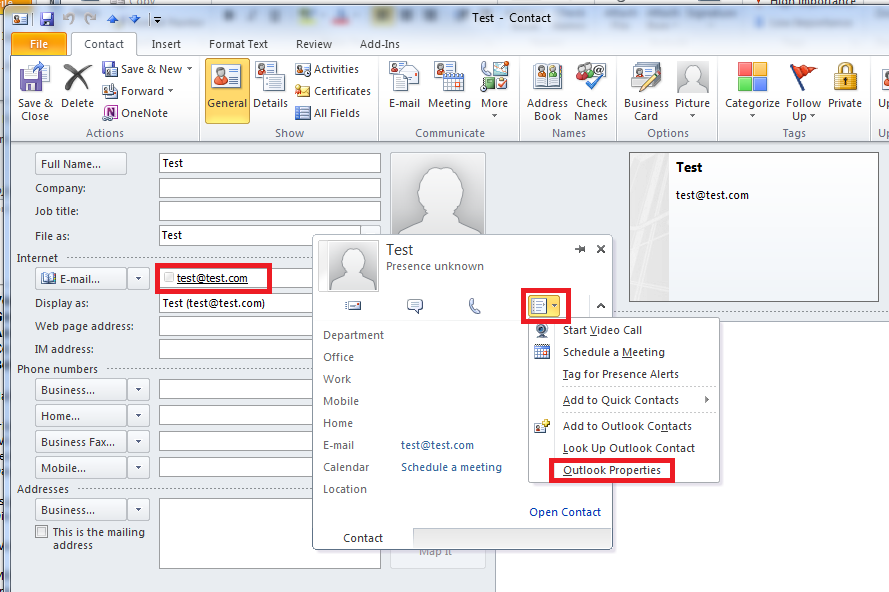The width and height of the screenshot is (889, 592).
Task: Click the Full Name button
Action: (x=82, y=163)
